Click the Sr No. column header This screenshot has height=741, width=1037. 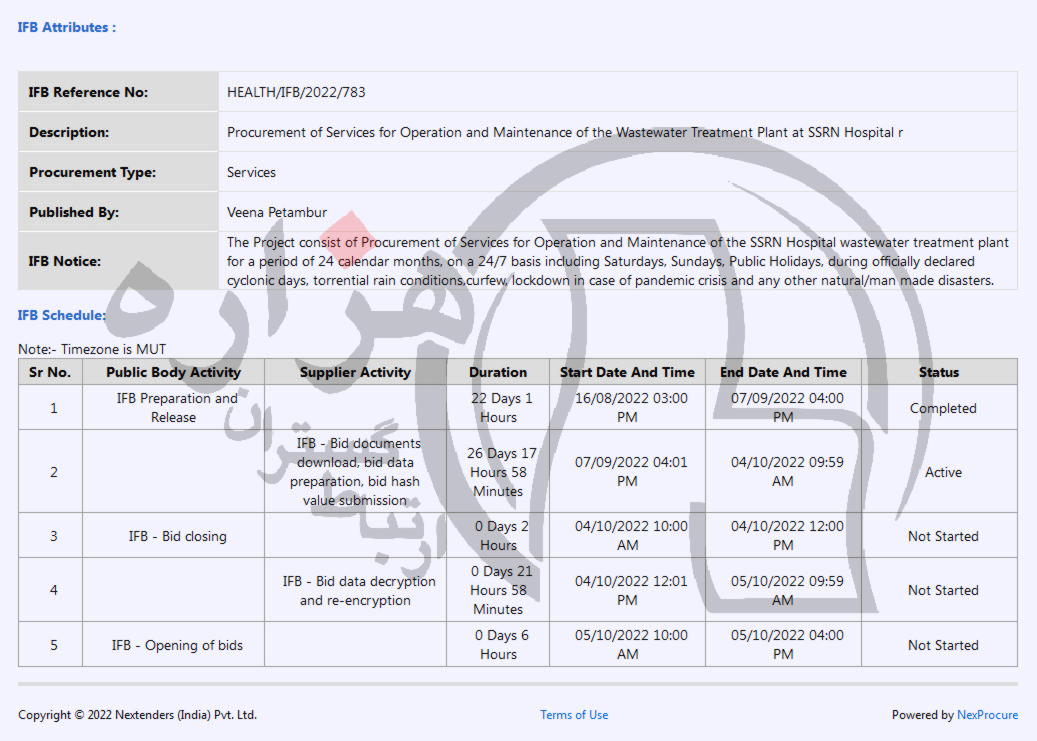50,372
